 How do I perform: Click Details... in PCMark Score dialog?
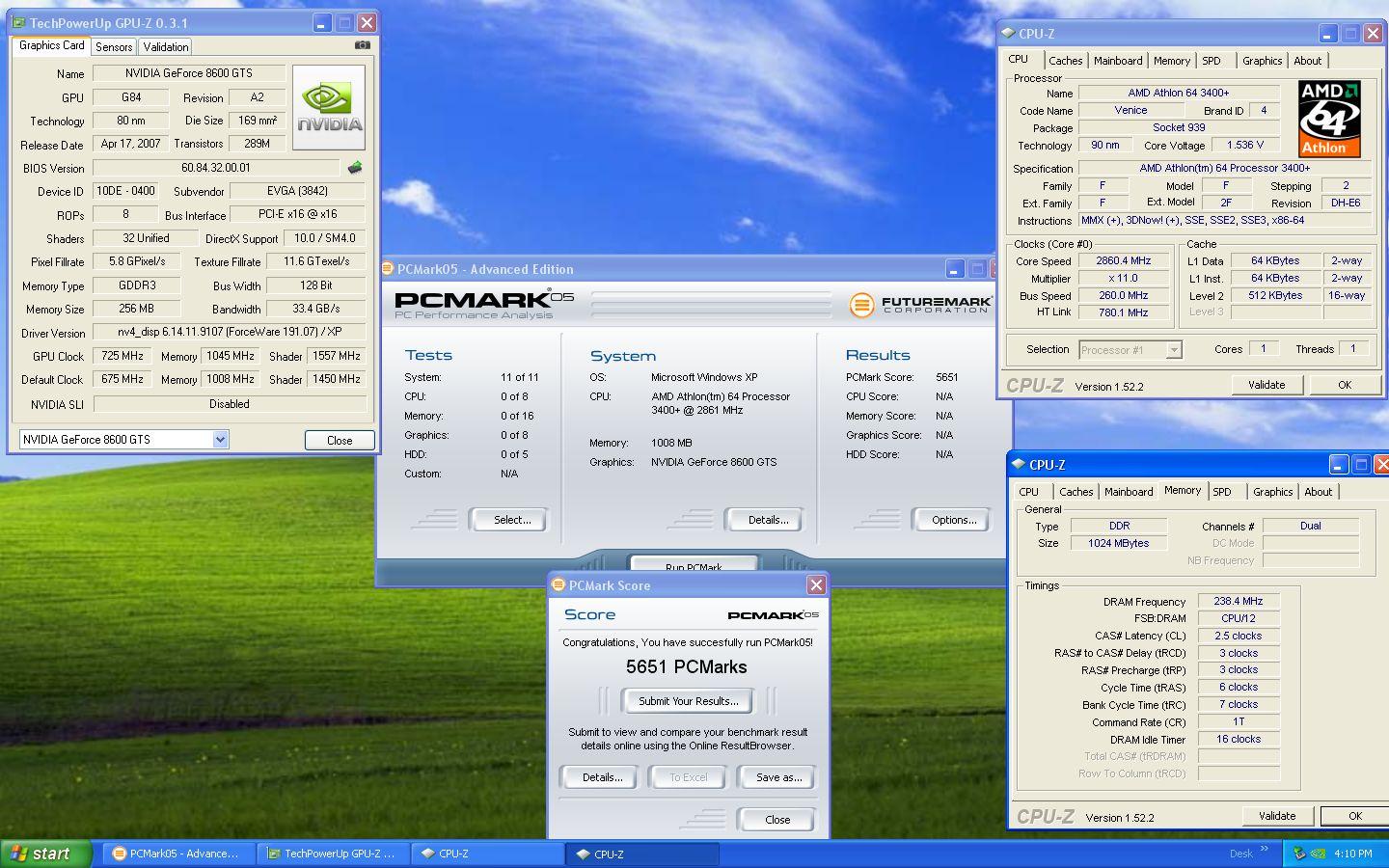pyautogui.click(x=602, y=777)
